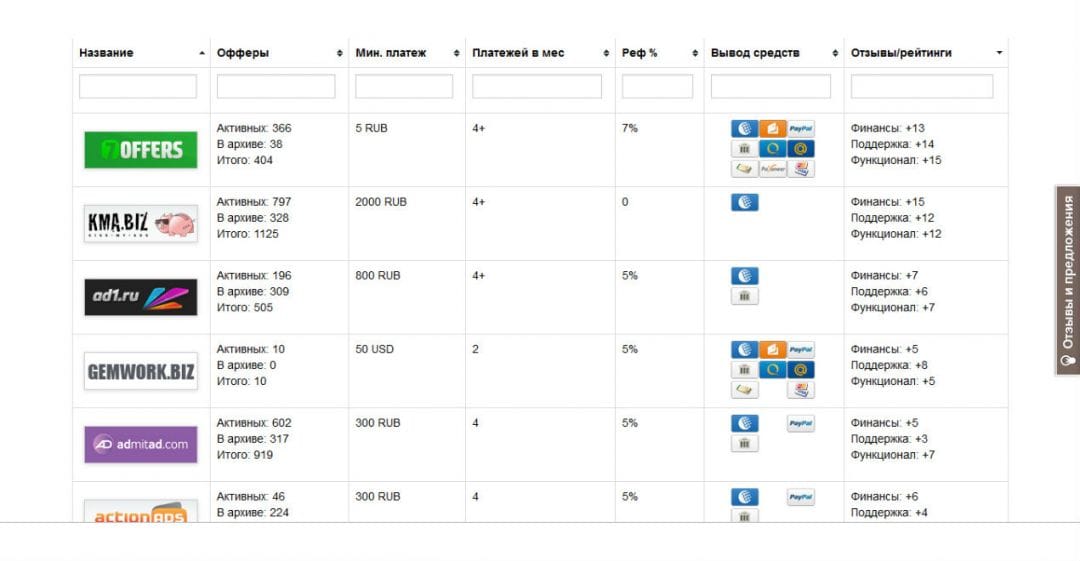Focus the Мин. платеж filter field
This screenshot has width=1080, height=561.
[x=404, y=87]
